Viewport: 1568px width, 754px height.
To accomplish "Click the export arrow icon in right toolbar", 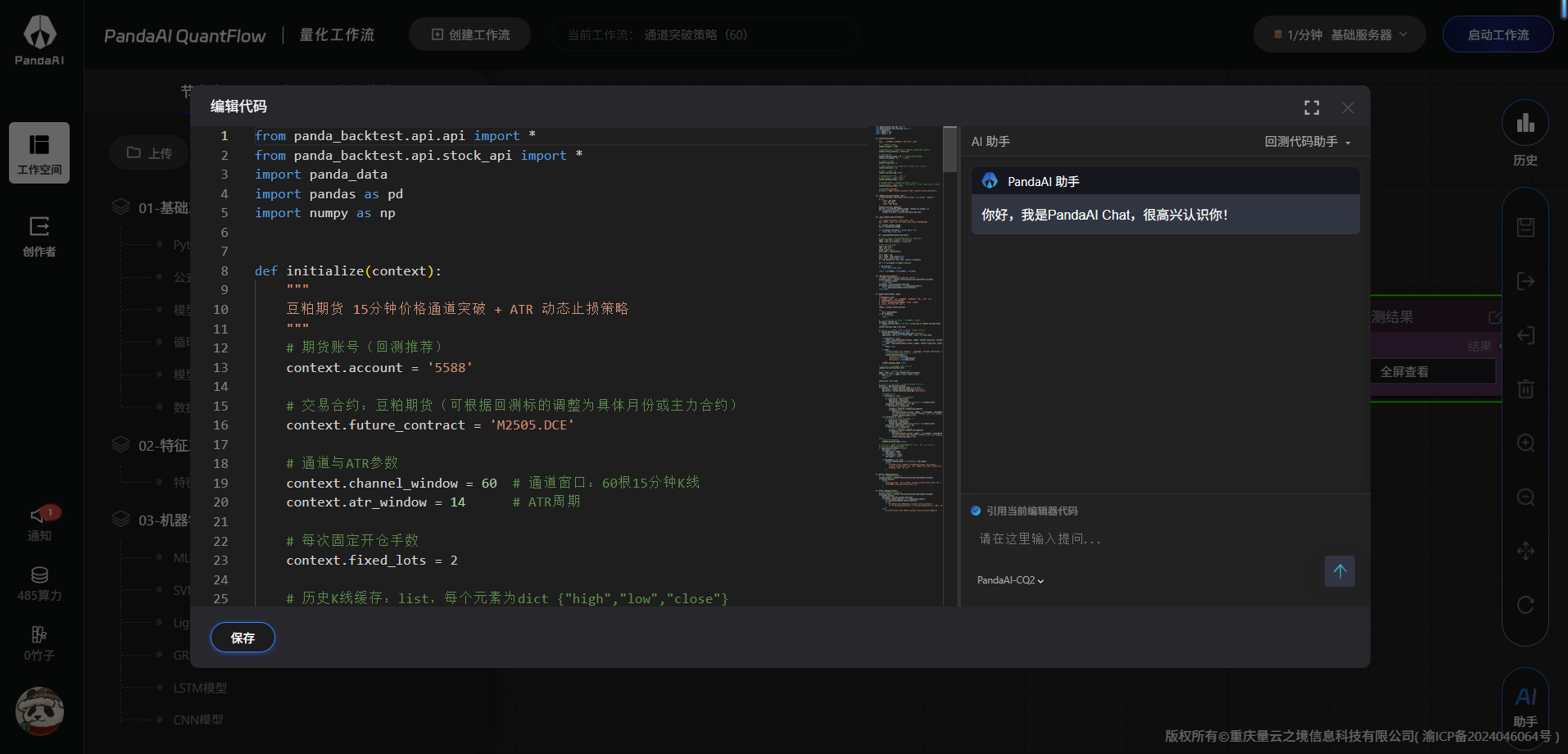I will [x=1525, y=281].
